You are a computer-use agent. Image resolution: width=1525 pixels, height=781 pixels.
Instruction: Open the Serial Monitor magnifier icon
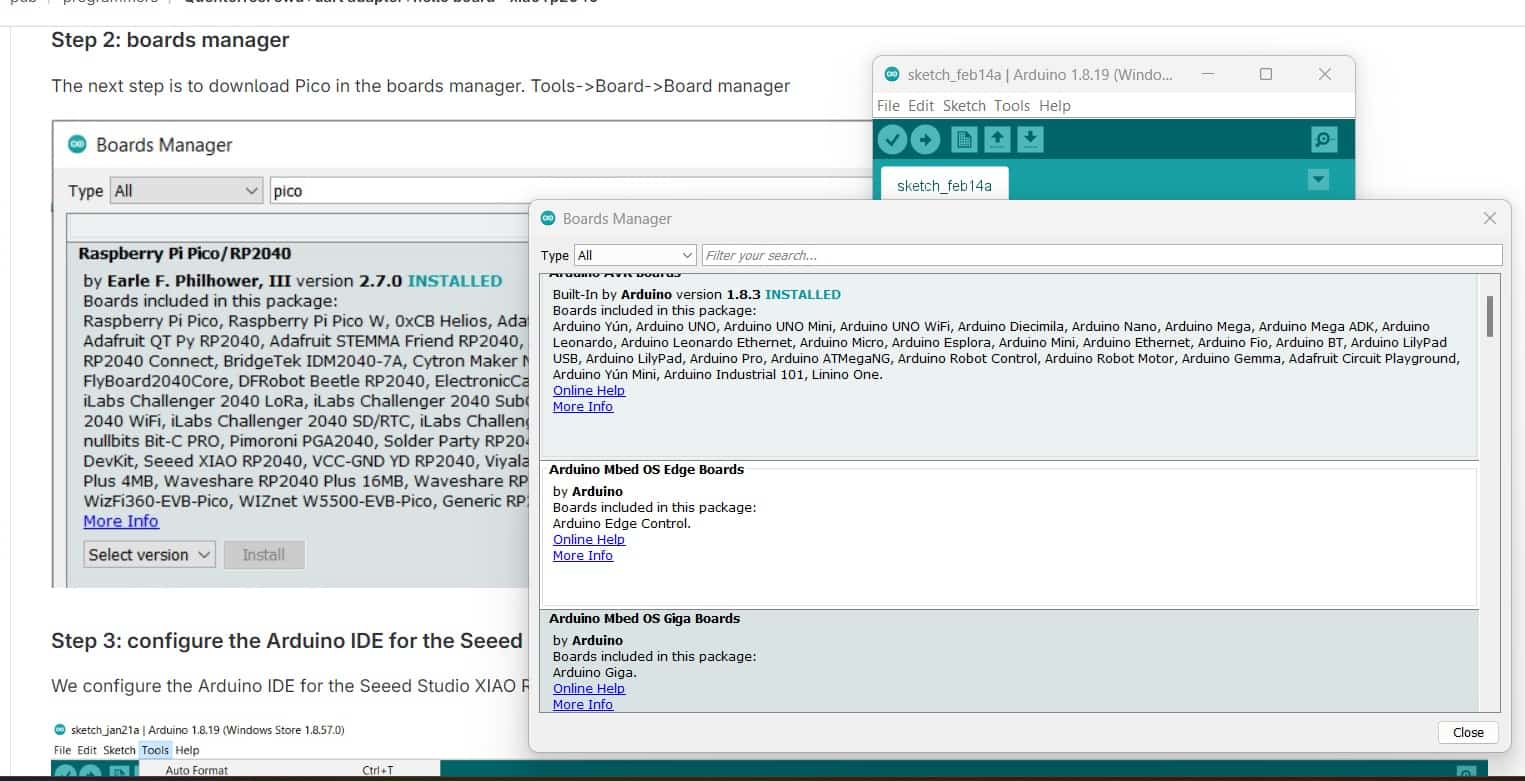click(x=1324, y=140)
